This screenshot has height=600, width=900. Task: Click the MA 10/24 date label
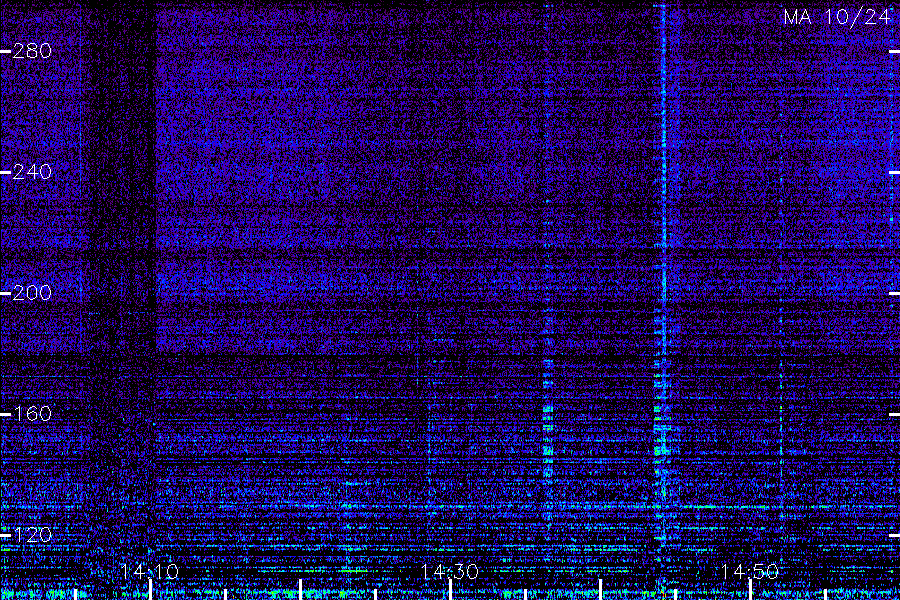tap(837, 17)
